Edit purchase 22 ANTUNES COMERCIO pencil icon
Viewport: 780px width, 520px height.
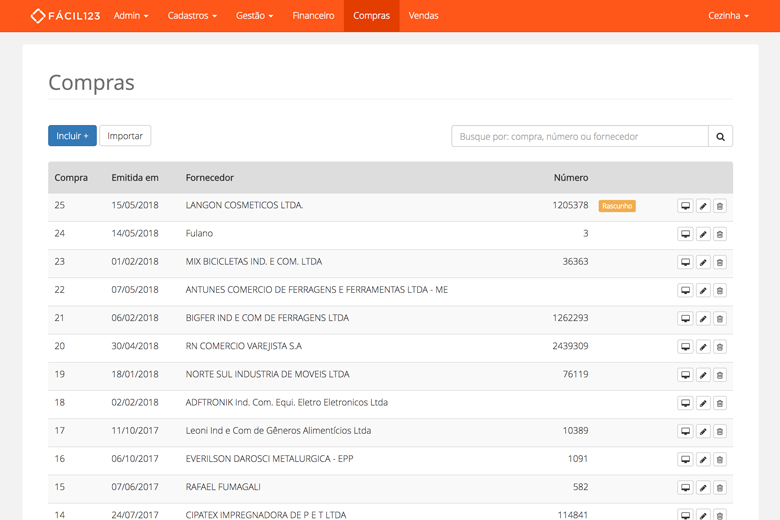[703, 290]
